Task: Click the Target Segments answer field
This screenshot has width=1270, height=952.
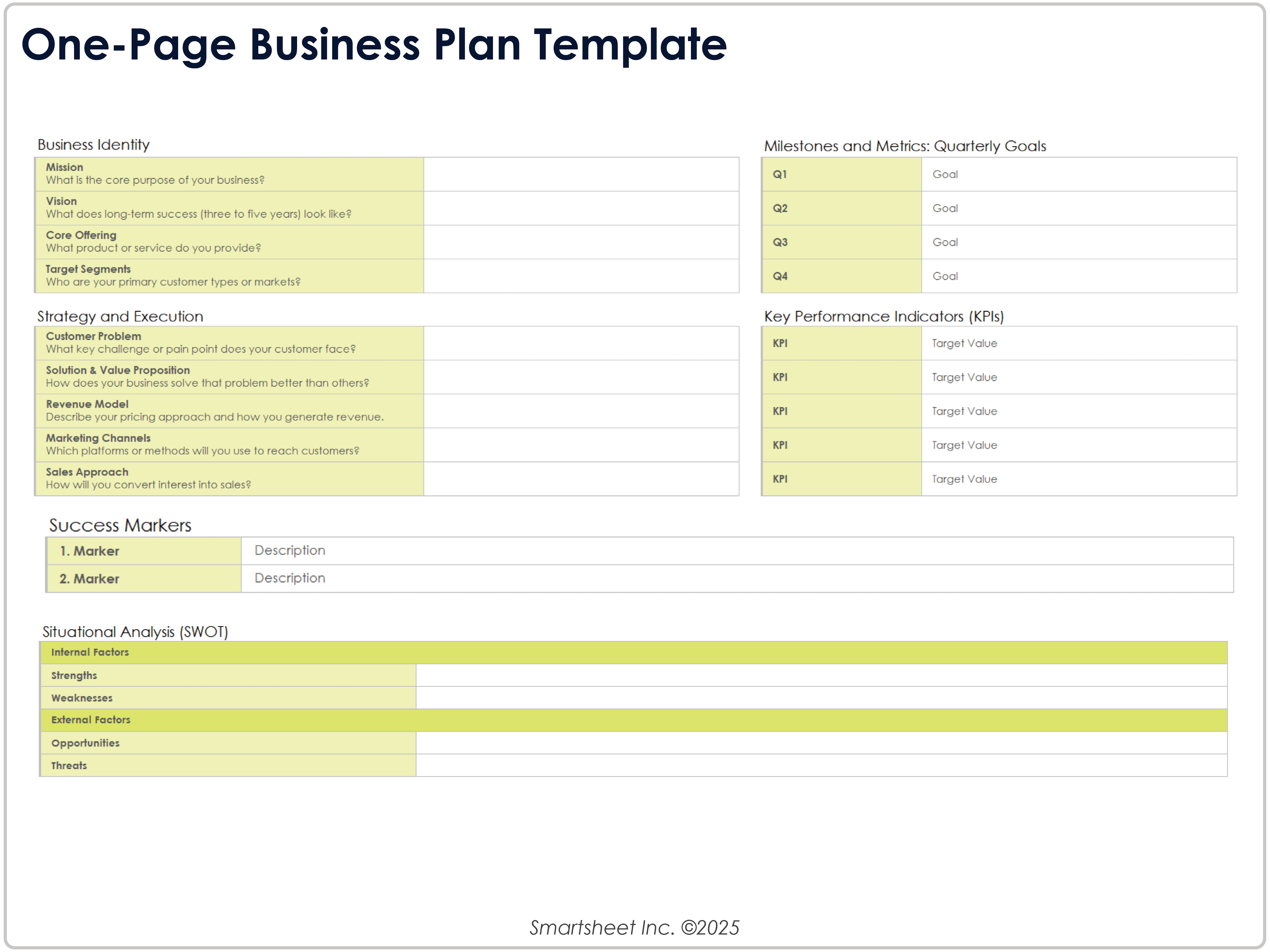Action: [581, 276]
